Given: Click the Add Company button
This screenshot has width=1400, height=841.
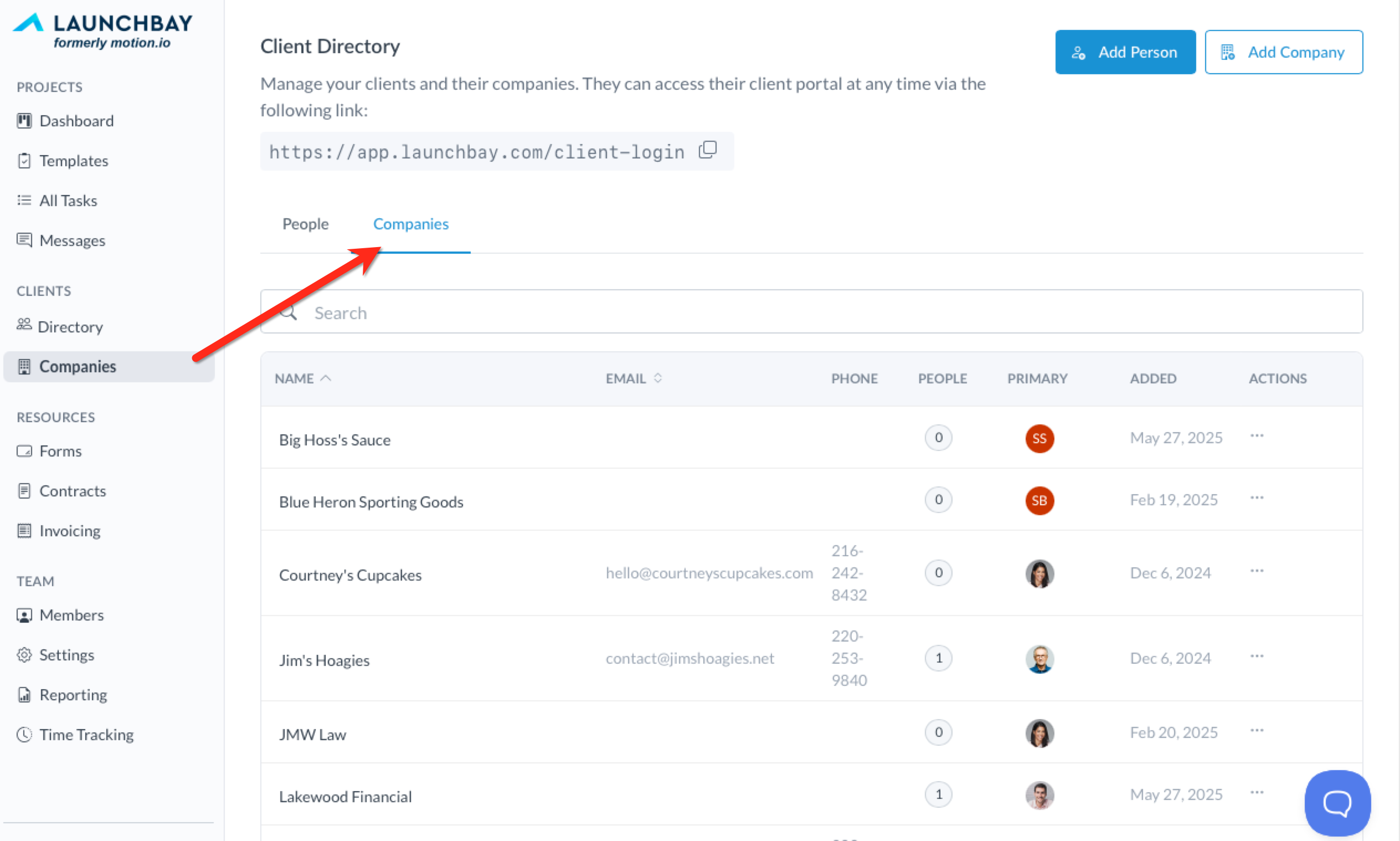Looking at the screenshot, I should click(x=1283, y=52).
